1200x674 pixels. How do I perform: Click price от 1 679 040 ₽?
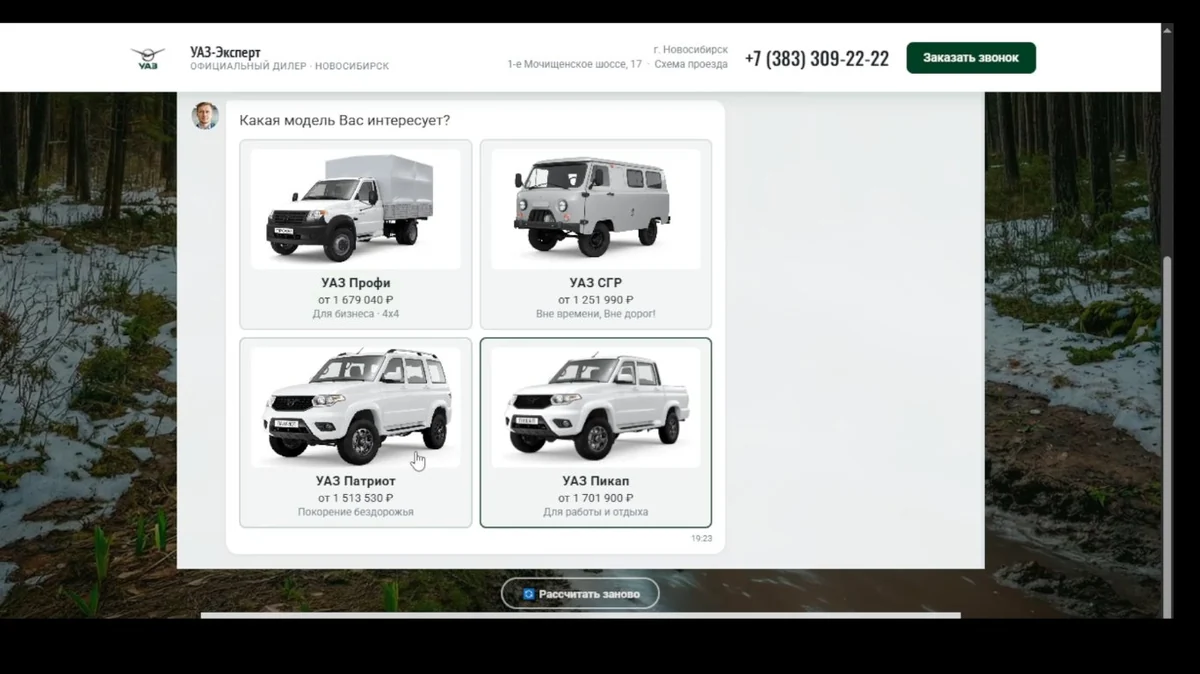[x=356, y=300]
